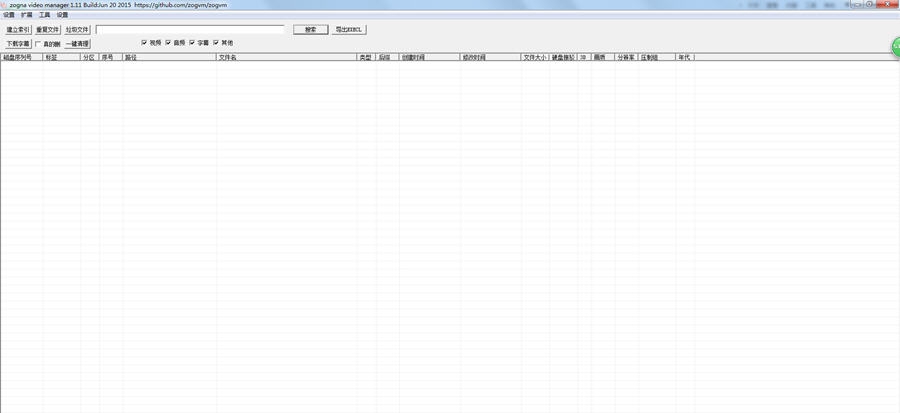Open the last menu item after 工具

62,15
